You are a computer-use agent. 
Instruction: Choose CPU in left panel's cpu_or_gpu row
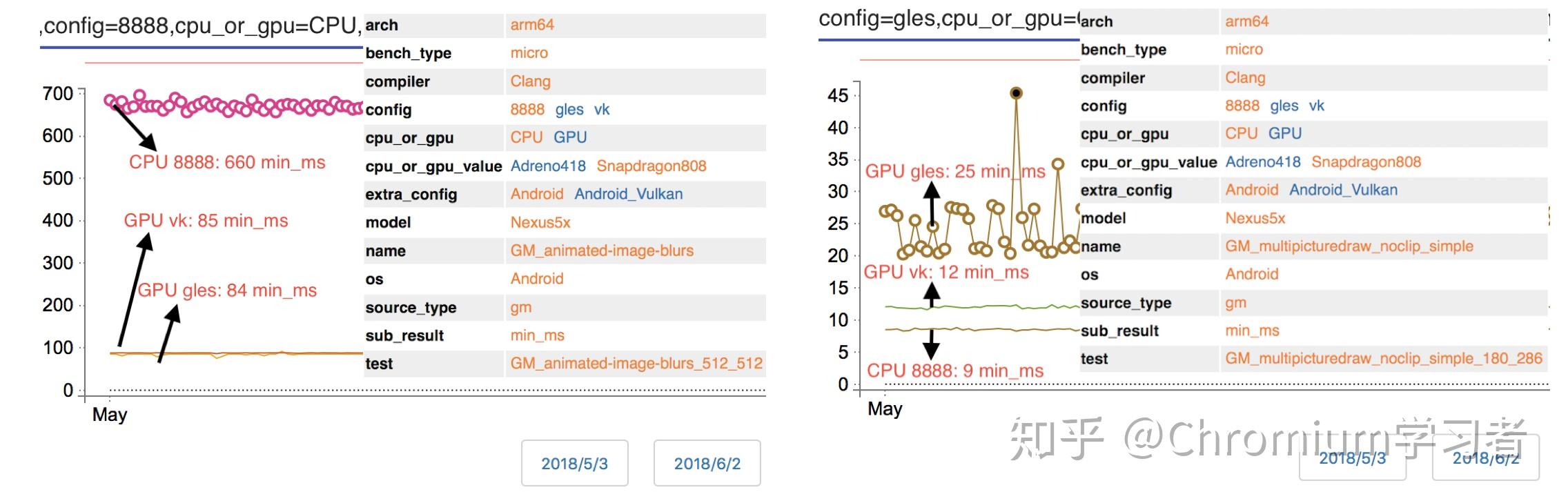click(x=526, y=137)
